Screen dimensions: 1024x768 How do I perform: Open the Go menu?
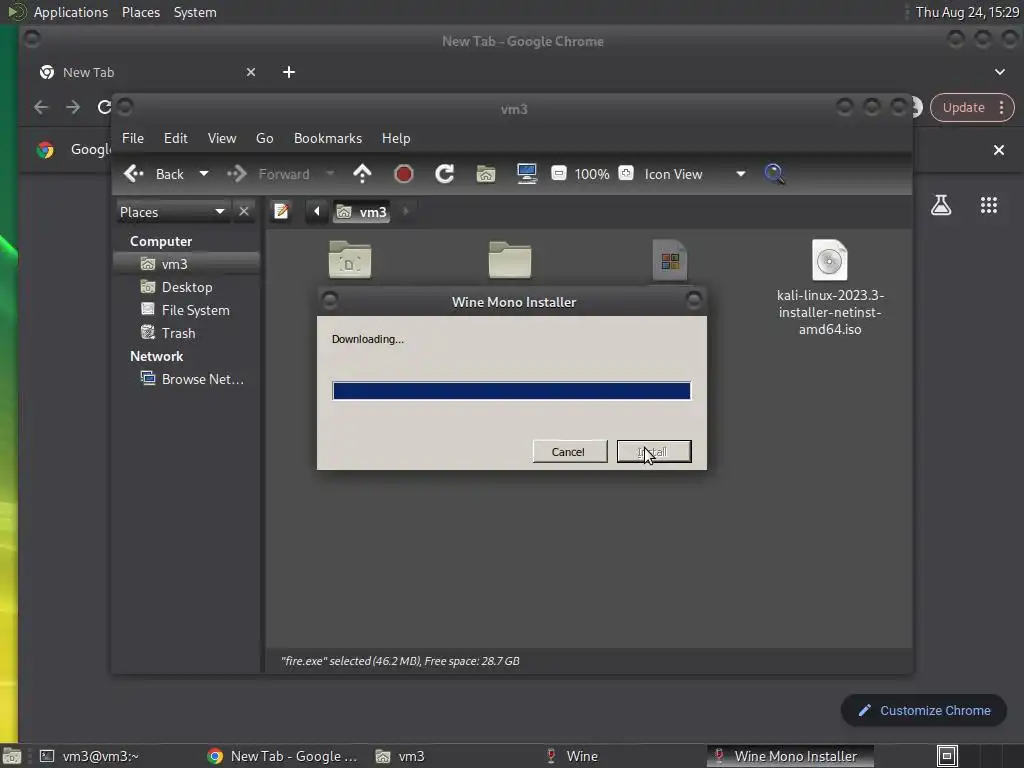tap(264, 138)
